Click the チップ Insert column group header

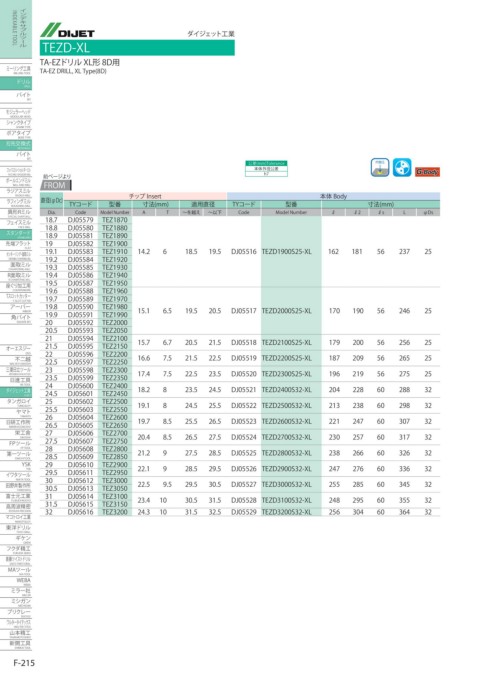(145, 196)
